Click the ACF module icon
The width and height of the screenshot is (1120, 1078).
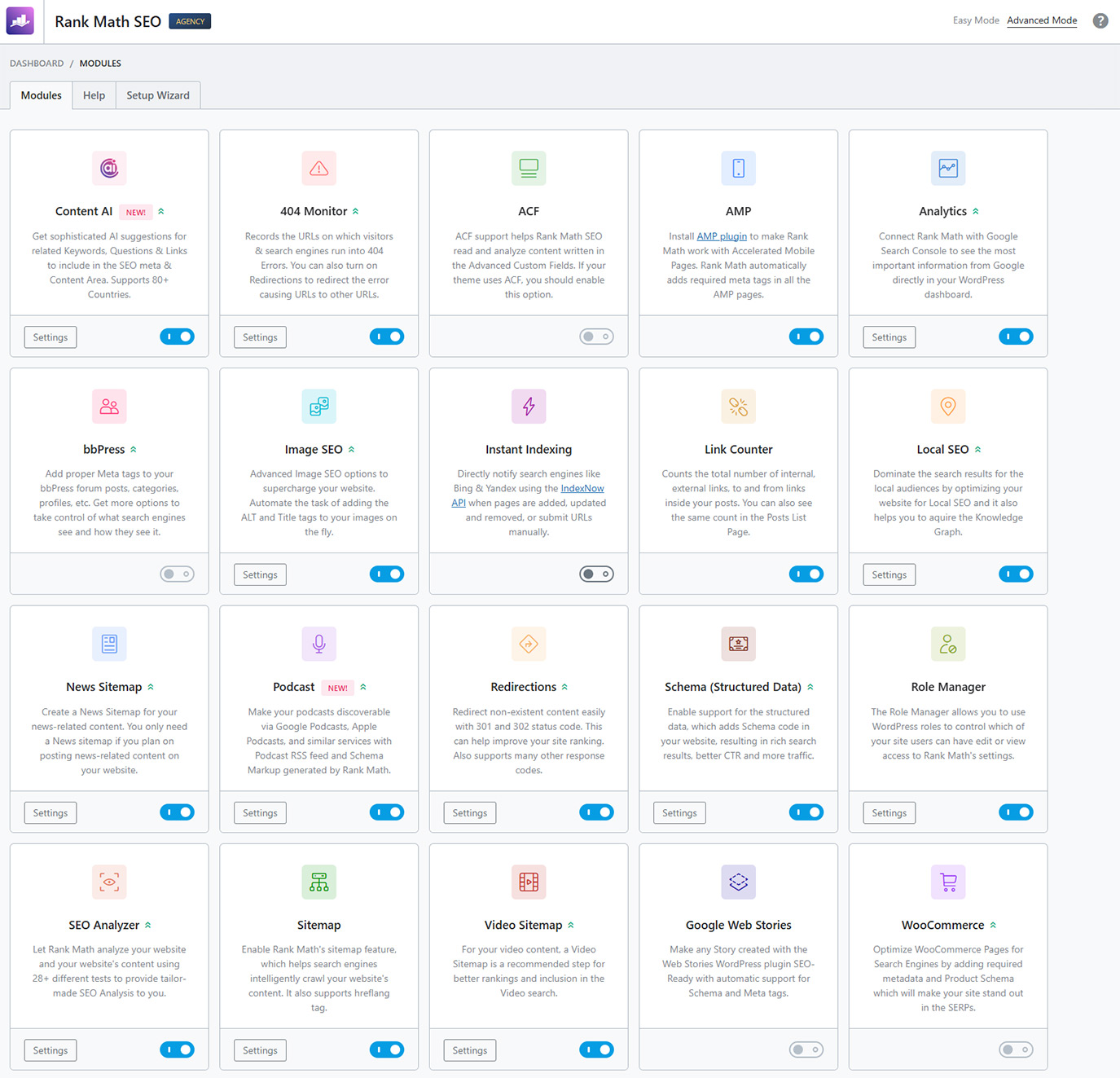[529, 168]
